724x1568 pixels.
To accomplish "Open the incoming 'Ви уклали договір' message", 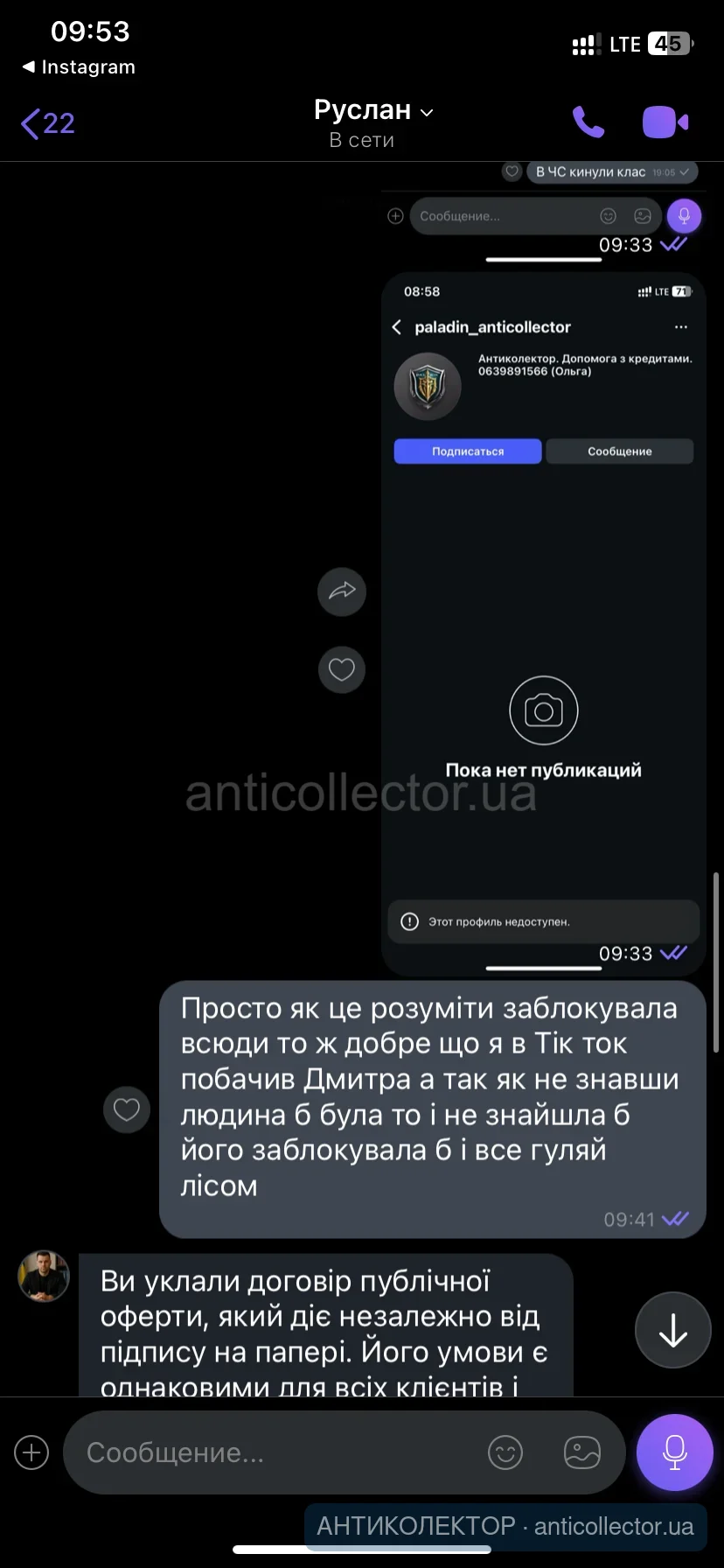I will coord(326,1325).
